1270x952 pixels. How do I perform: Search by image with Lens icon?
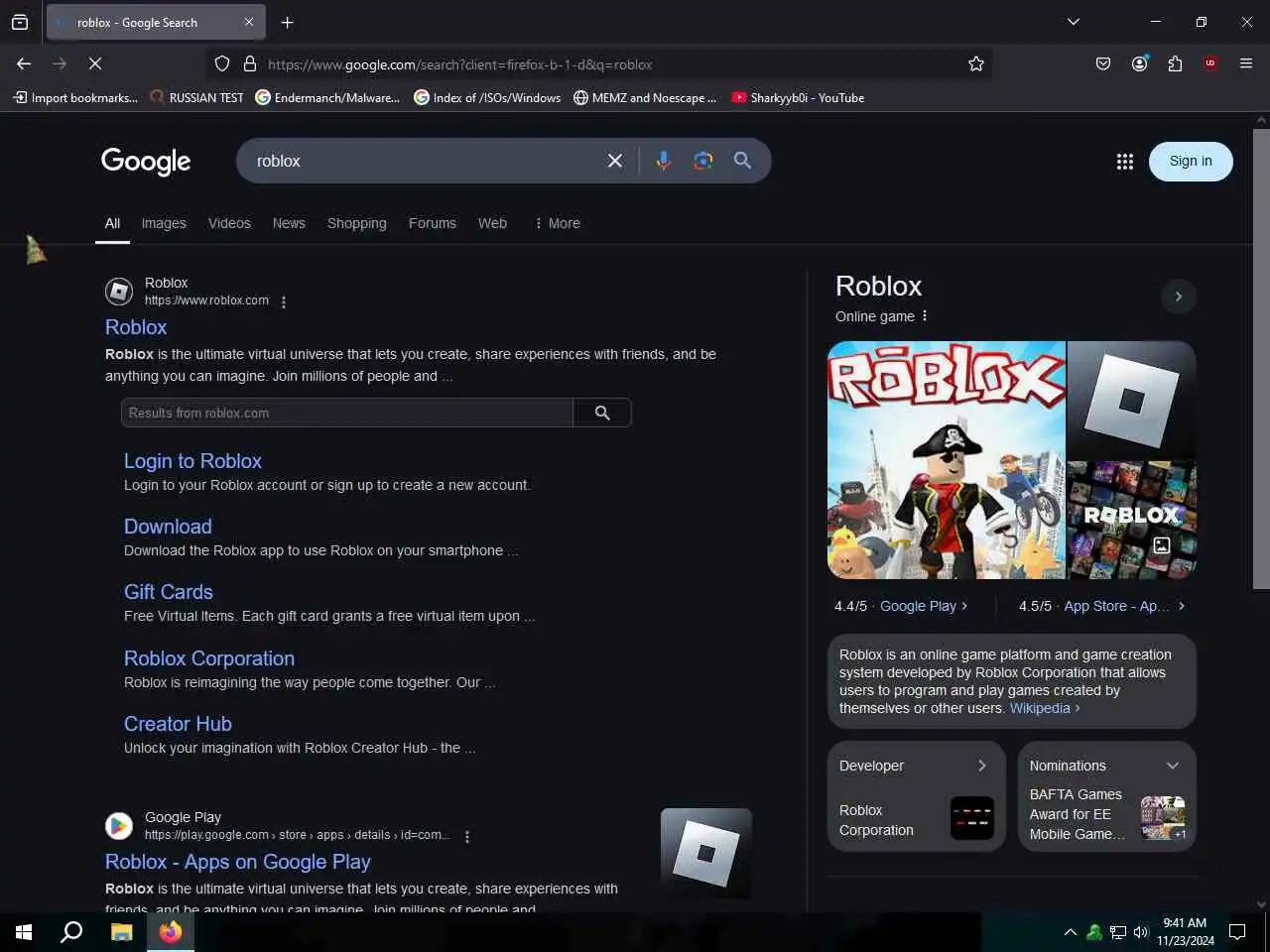coord(703,161)
